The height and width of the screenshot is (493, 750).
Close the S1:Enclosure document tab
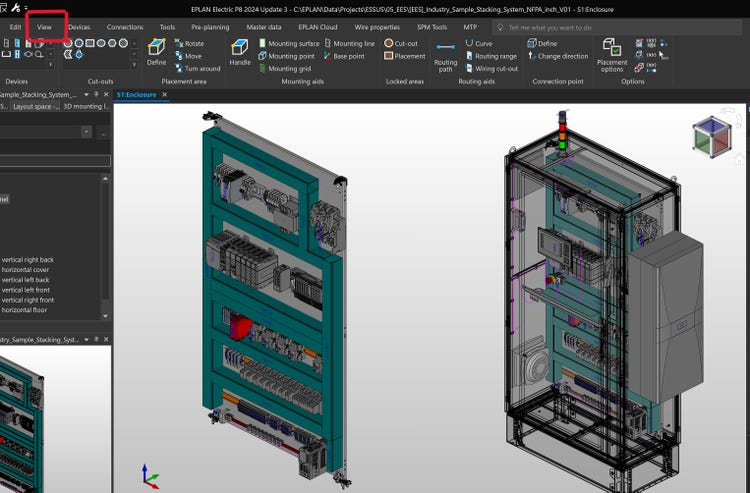(x=165, y=95)
